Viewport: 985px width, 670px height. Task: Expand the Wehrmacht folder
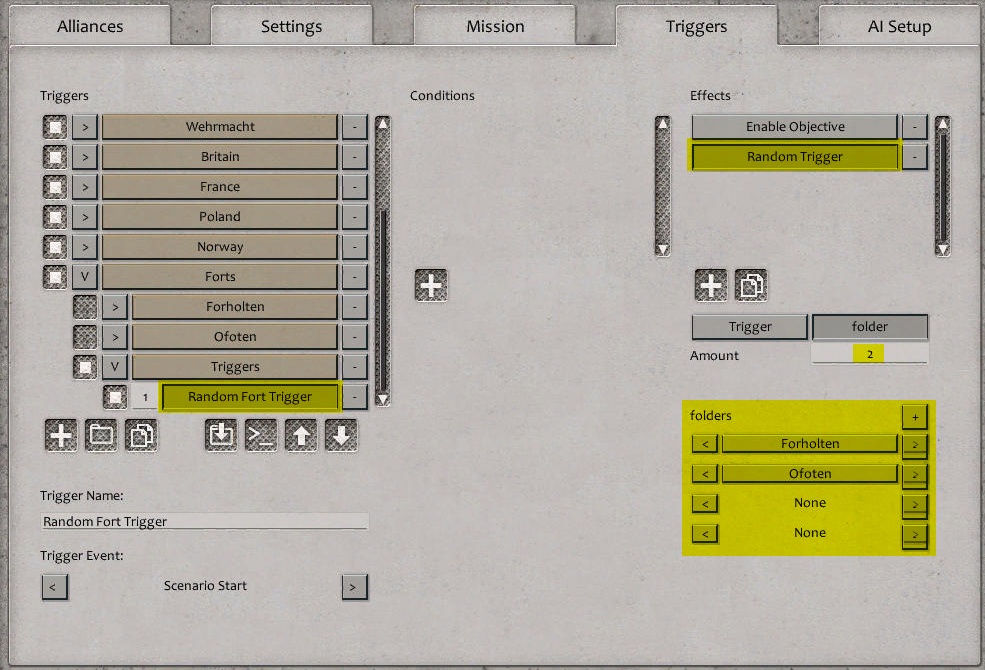coord(85,127)
